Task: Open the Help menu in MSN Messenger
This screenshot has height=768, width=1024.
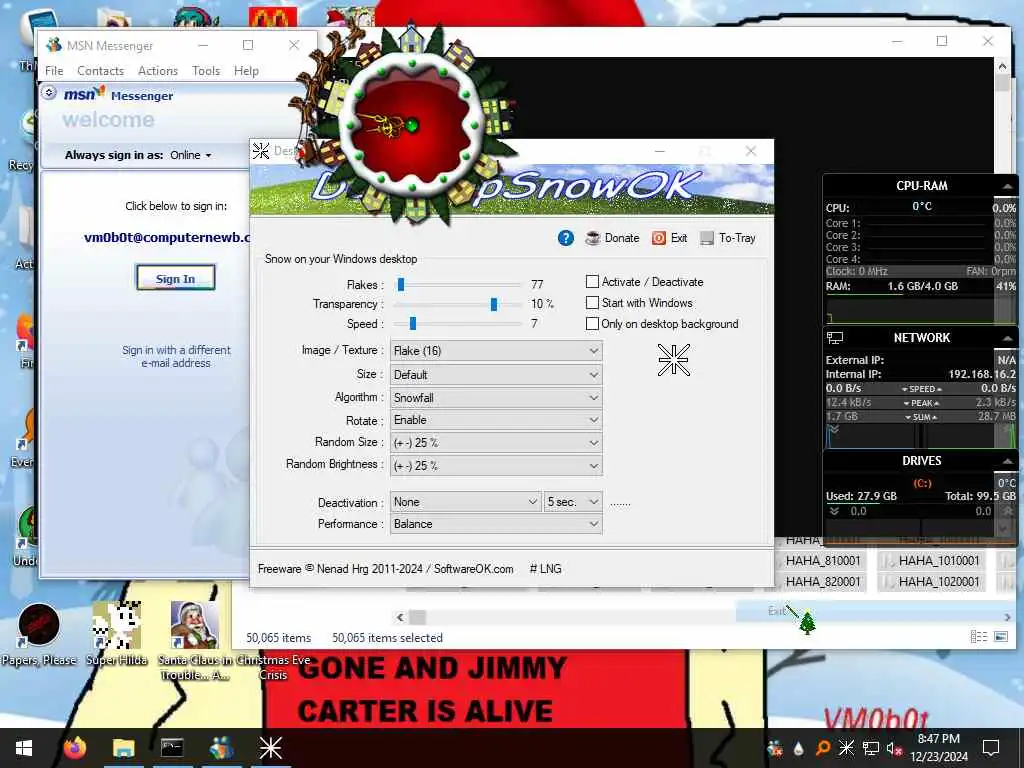Action: tap(246, 71)
